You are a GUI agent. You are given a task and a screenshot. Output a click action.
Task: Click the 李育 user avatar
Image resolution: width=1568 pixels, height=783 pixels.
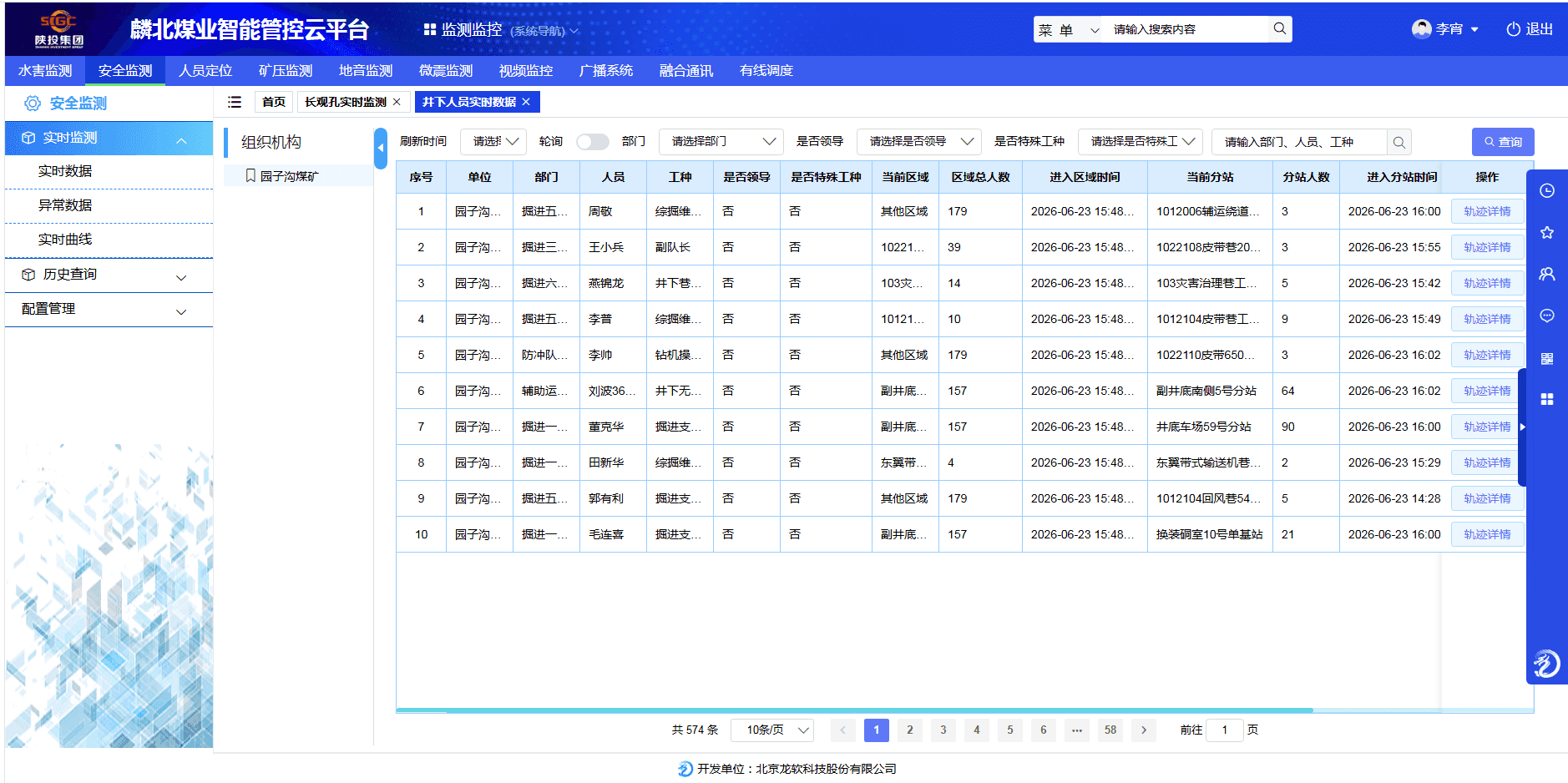click(1421, 29)
